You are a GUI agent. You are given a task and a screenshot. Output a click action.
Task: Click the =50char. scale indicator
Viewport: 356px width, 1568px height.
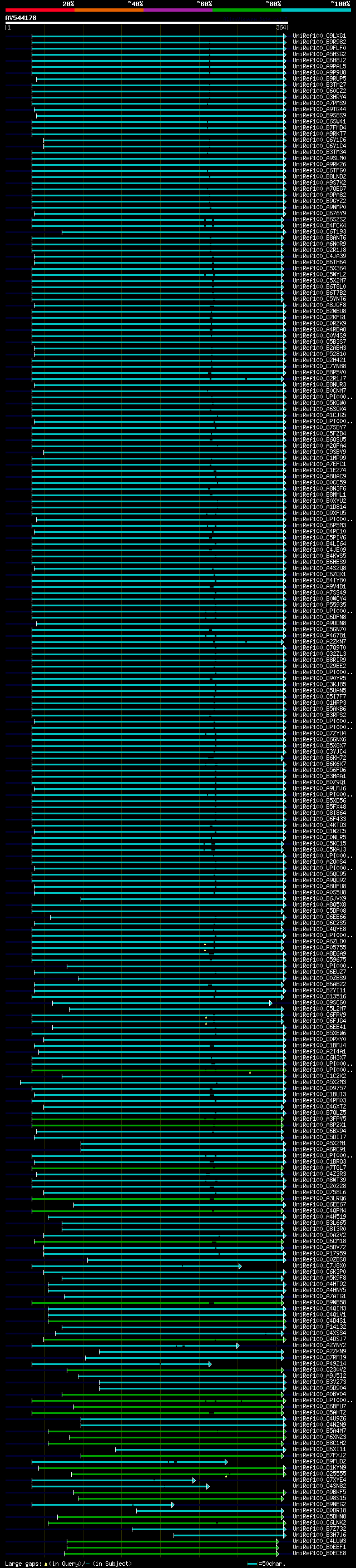266,1564
